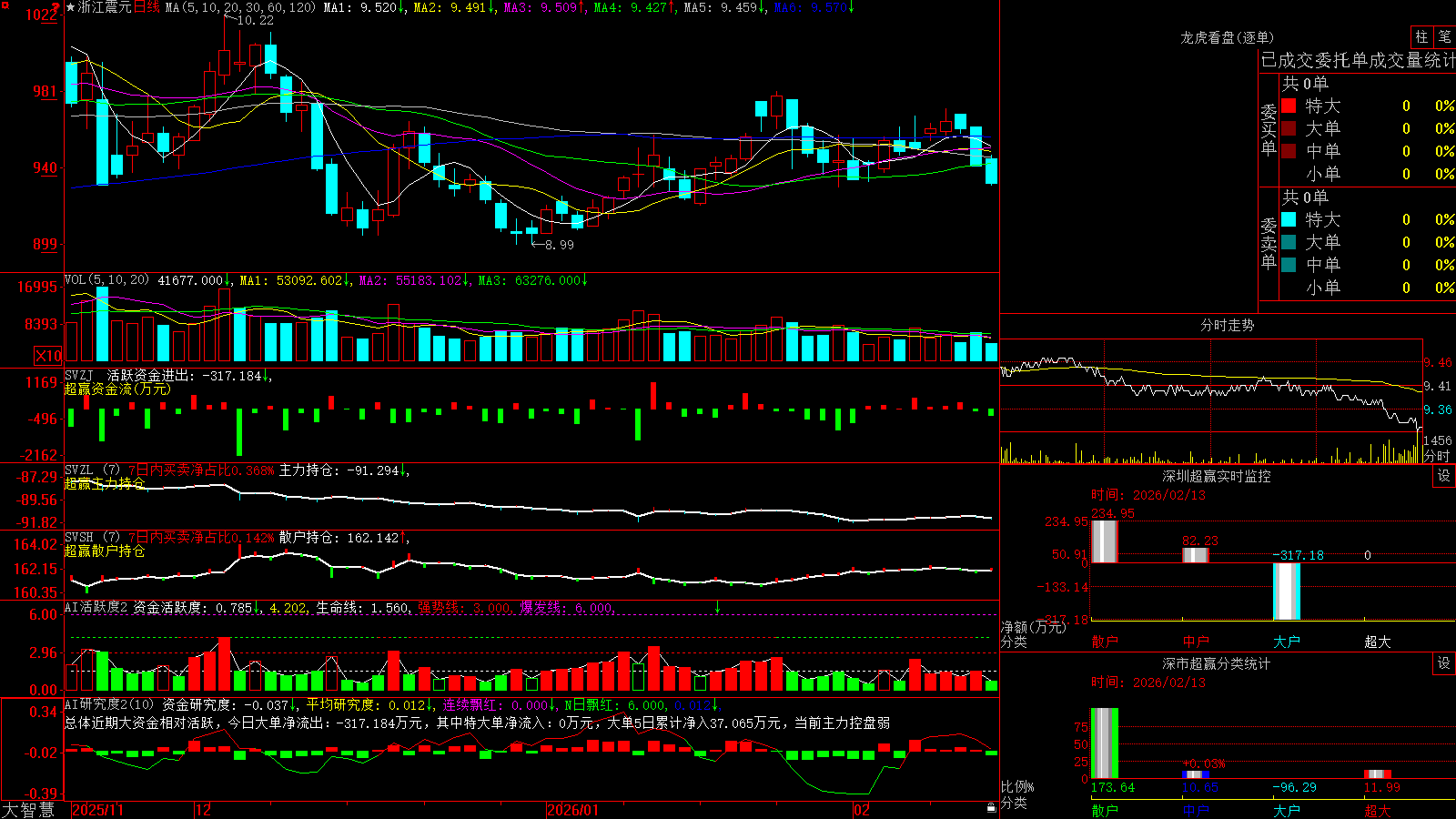1456x819 pixels.
Task: Click the 大智慧 logo in bottom corner
Action: (28, 810)
